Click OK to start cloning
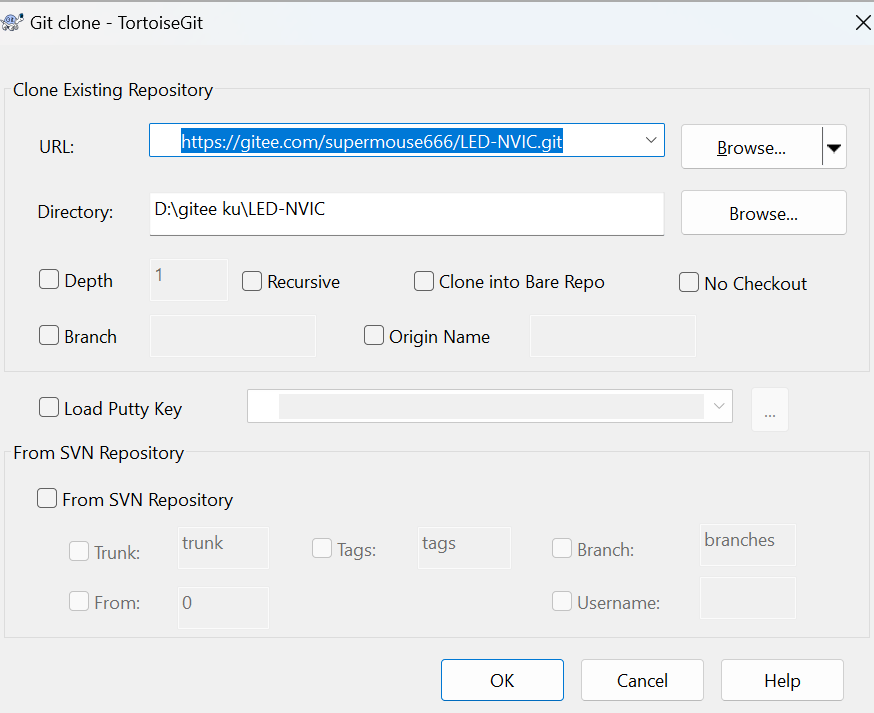 (502, 680)
